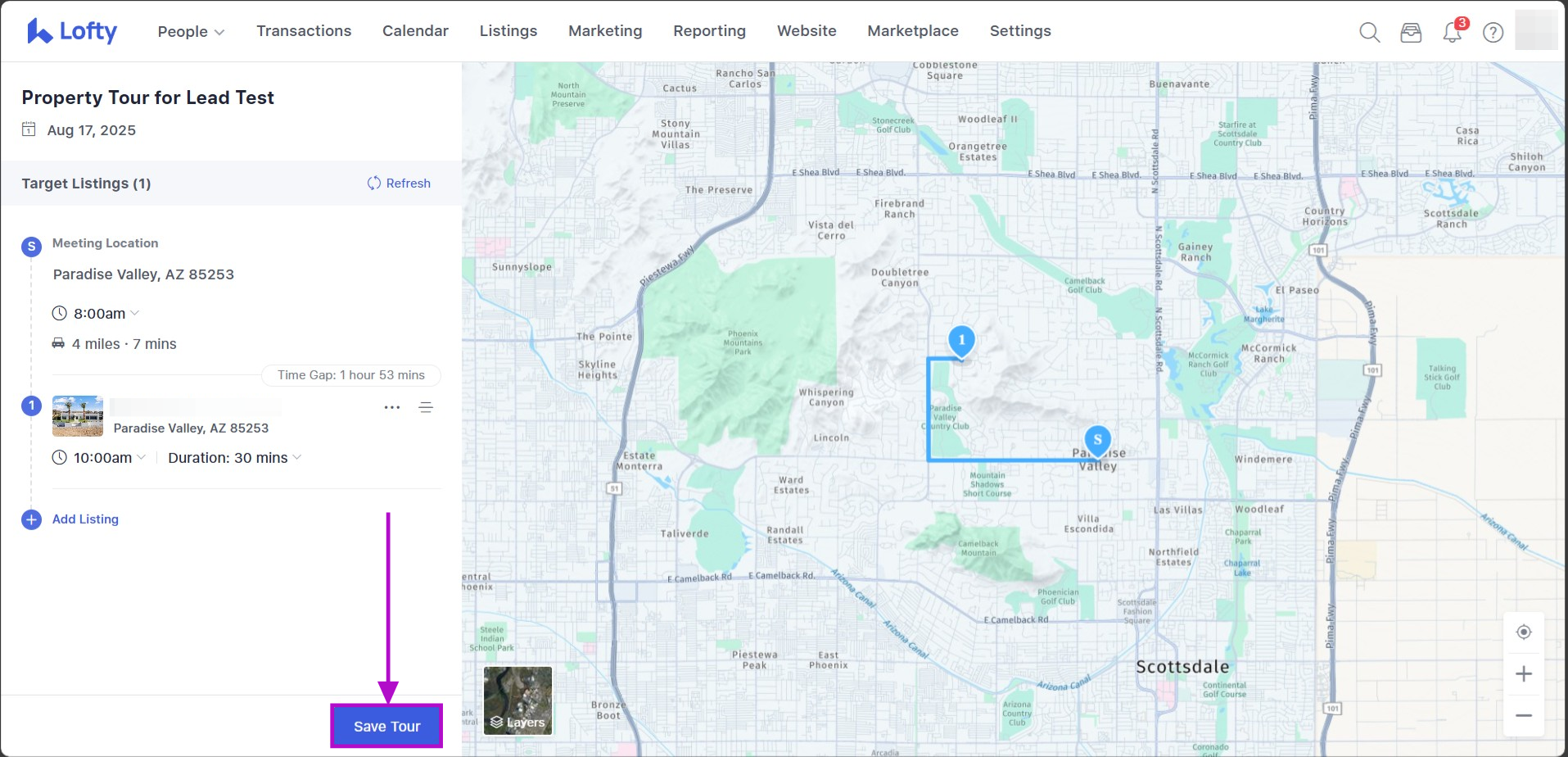Open the three-dot menu for listing 1
The image size is (1568, 757).
pos(392,407)
